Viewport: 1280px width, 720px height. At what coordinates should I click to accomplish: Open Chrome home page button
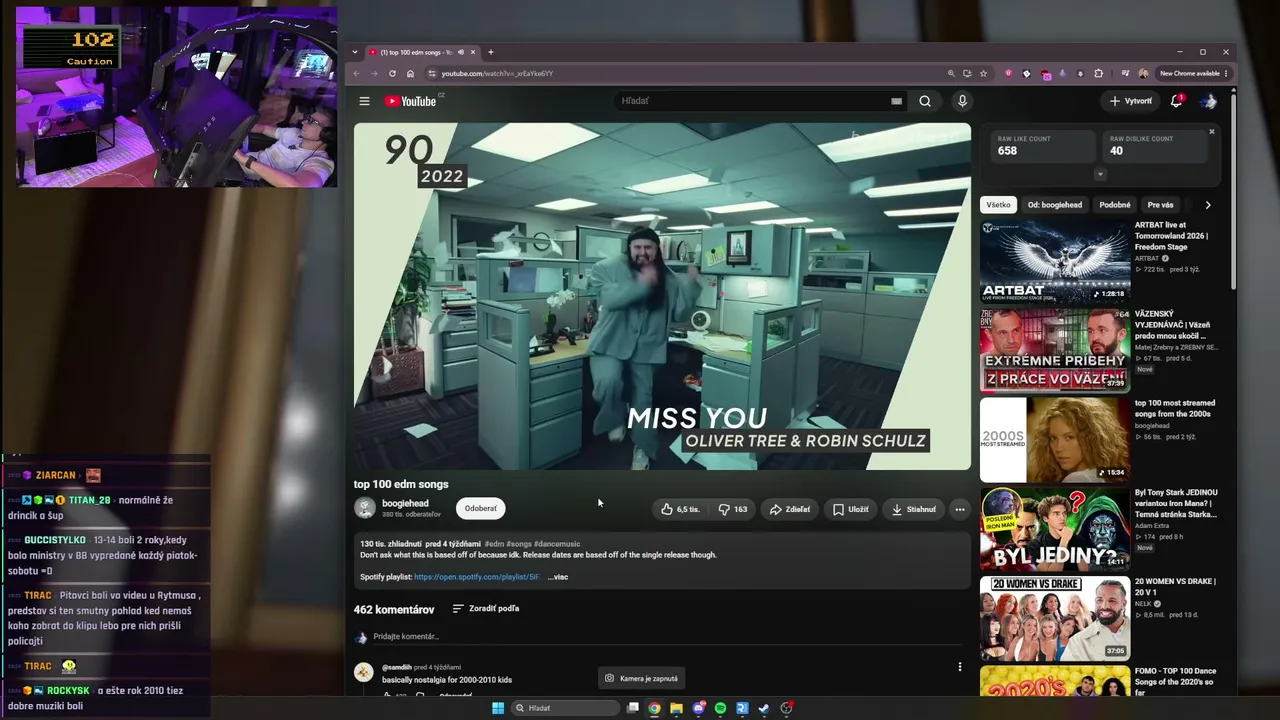410,73
